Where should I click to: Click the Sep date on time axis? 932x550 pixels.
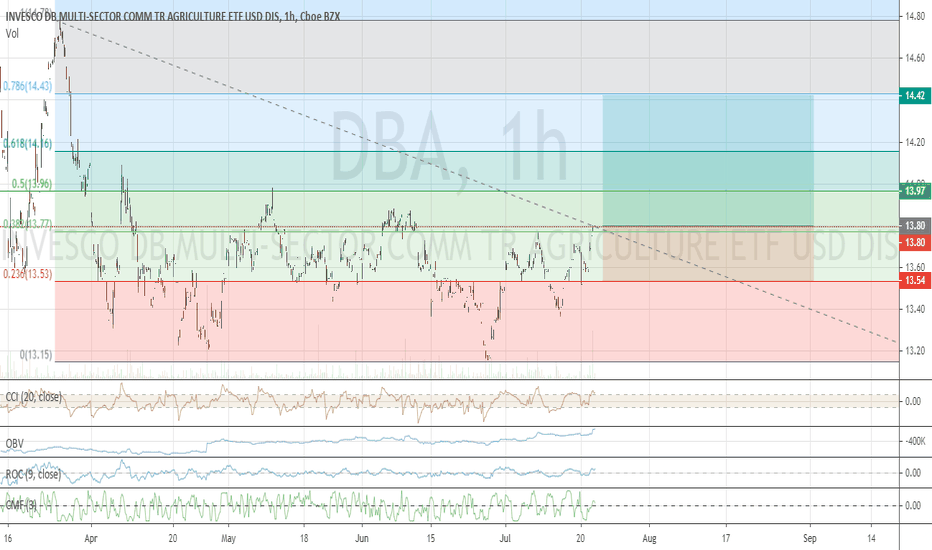[810, 539]
